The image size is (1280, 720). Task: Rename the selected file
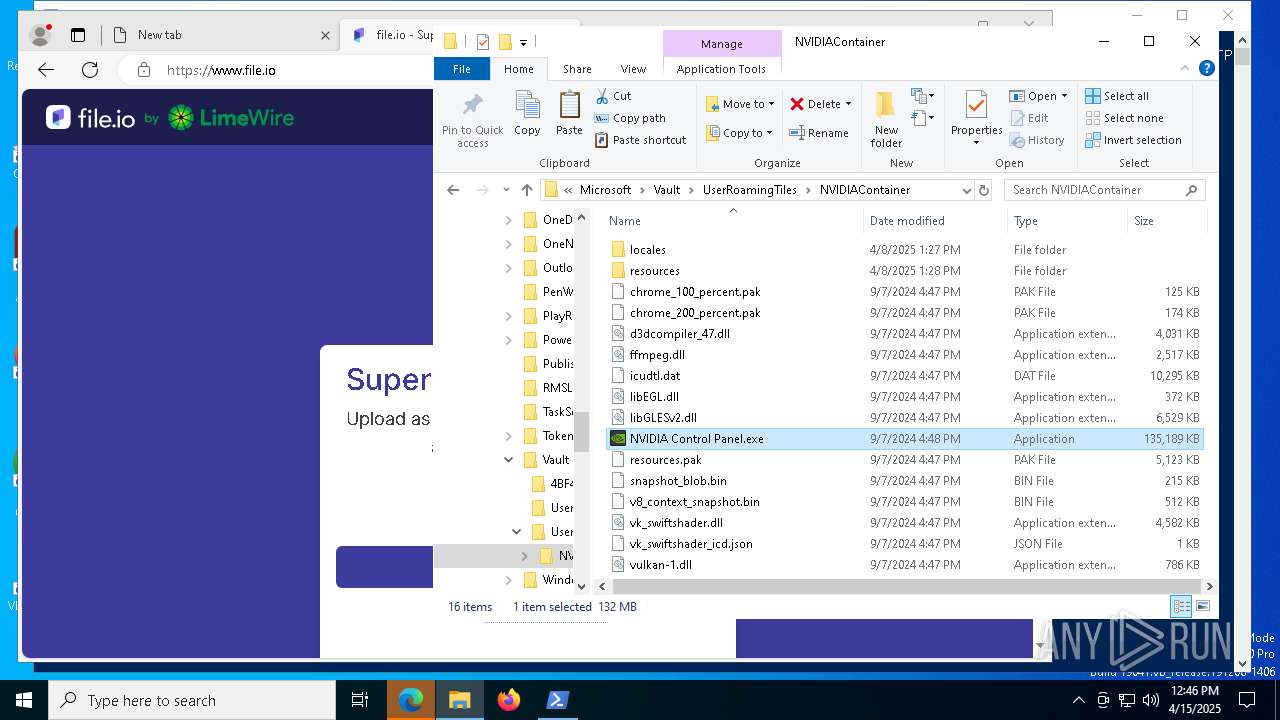(819, 133)
